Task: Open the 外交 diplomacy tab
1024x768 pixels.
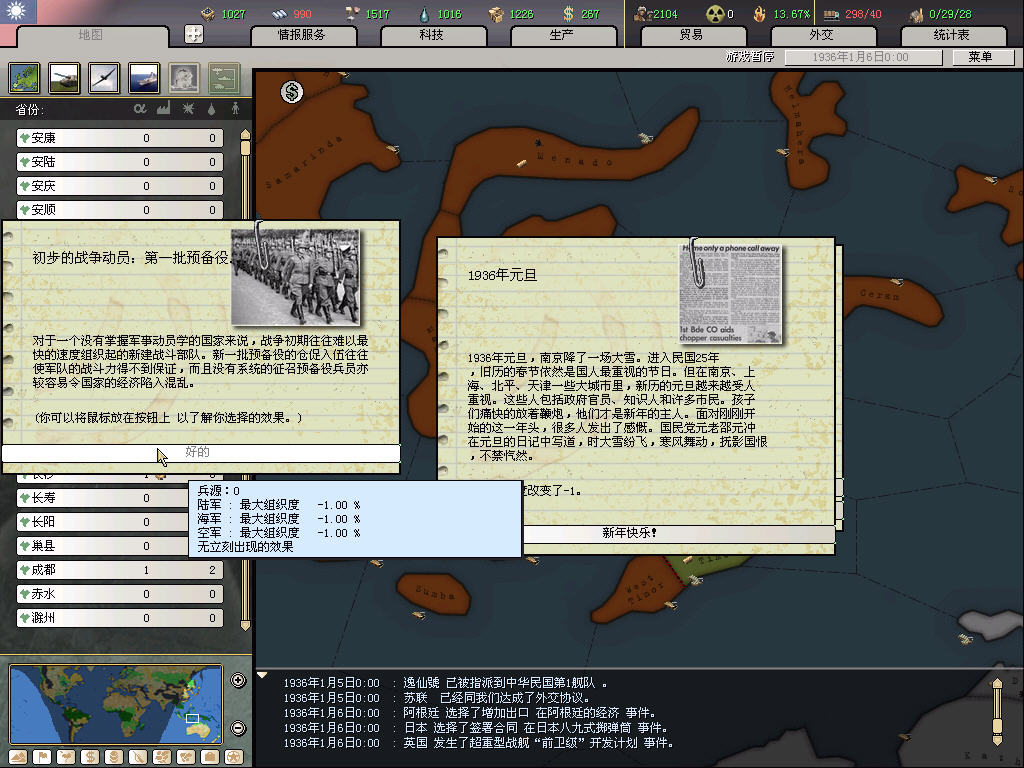Action: [822, 35]
